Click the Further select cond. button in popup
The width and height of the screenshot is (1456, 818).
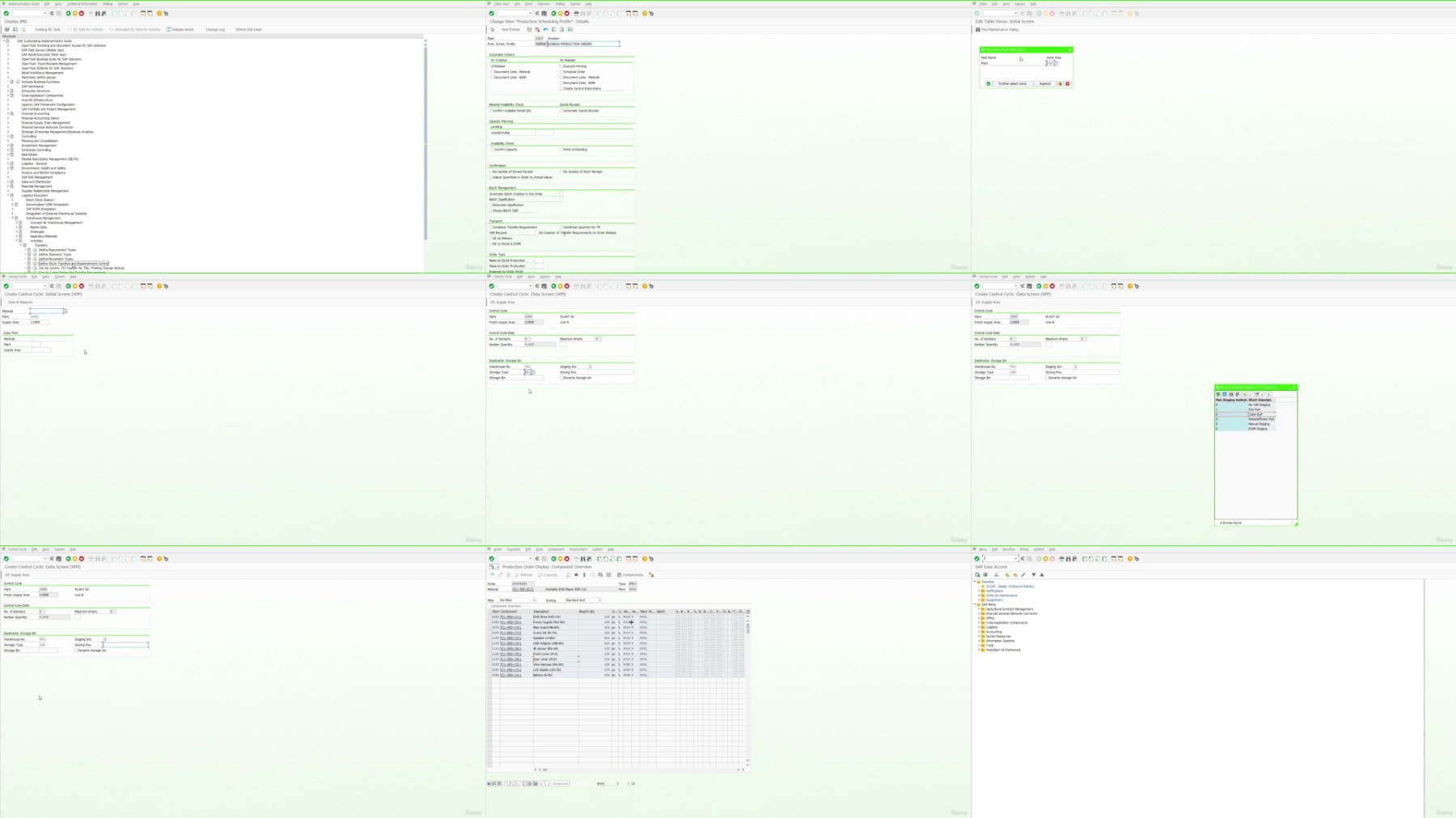pos(1012,83)
